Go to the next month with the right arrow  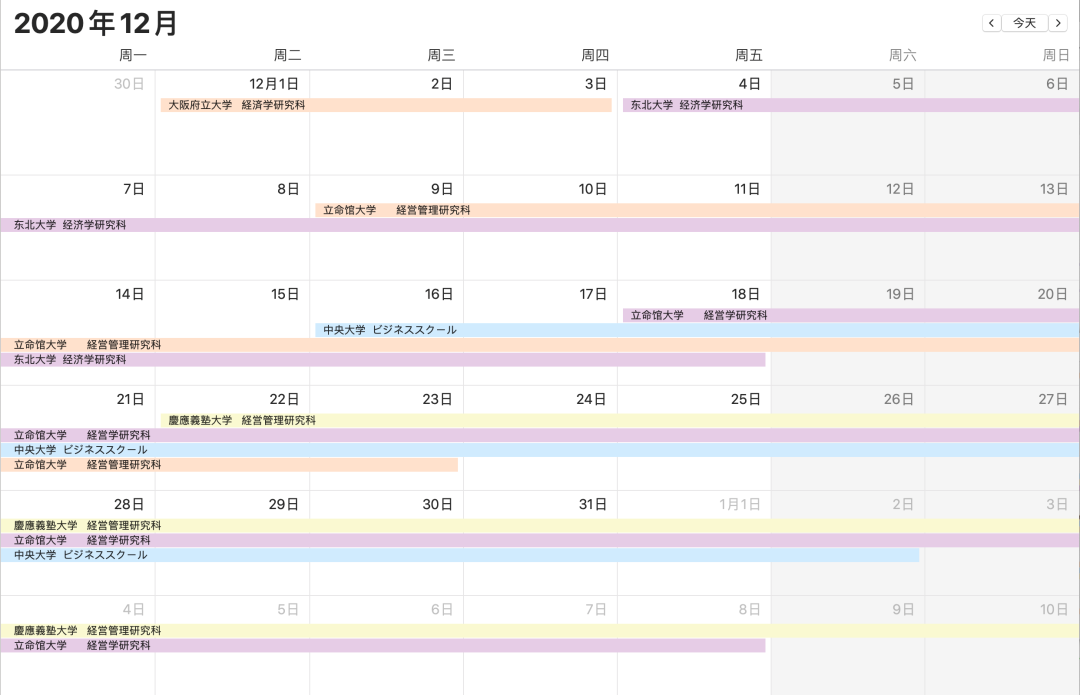[x=1058, y=23]
